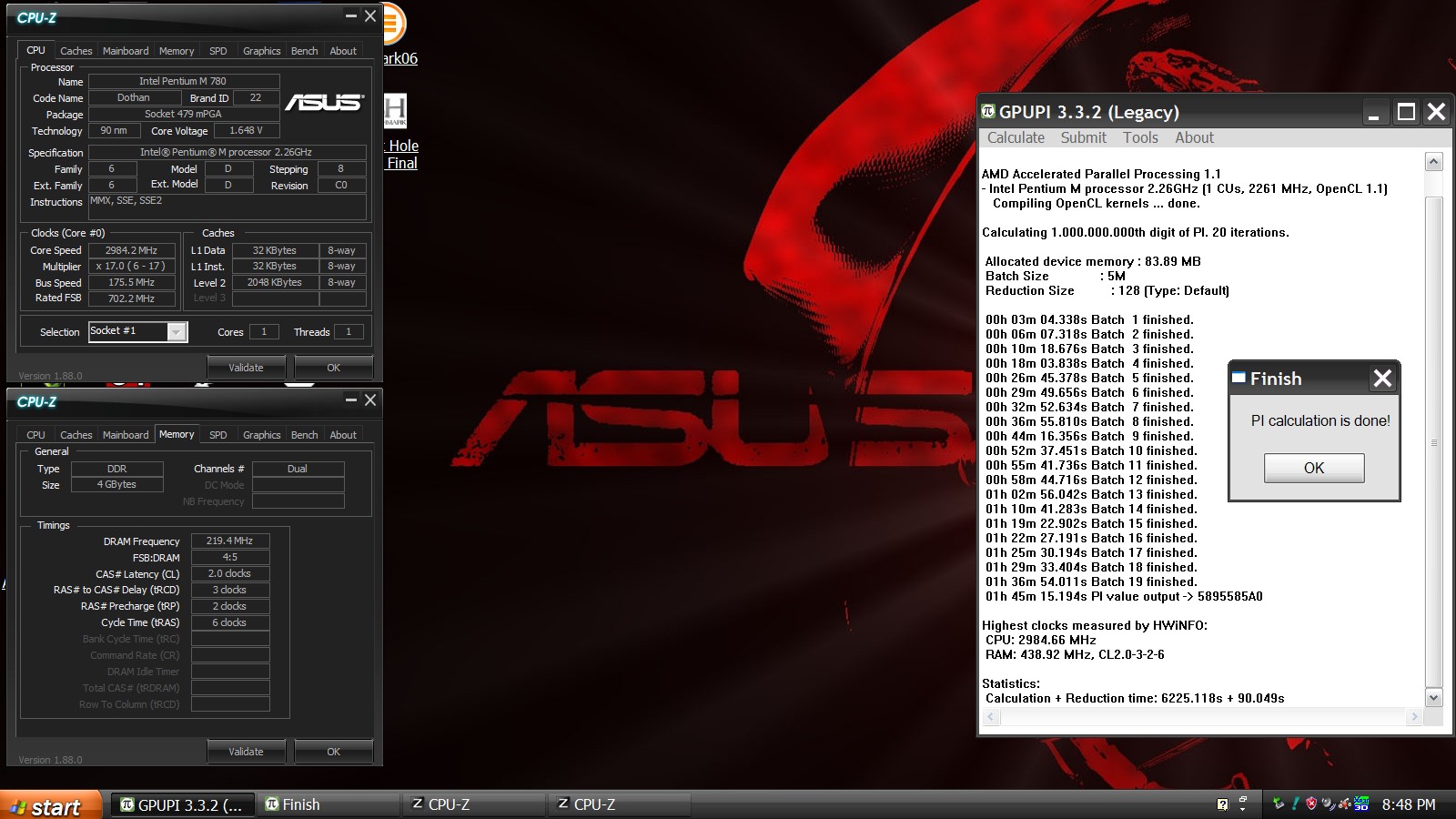
Task: Switch to Graphics tab in lower CPU-Z
Action: point(262,435)
